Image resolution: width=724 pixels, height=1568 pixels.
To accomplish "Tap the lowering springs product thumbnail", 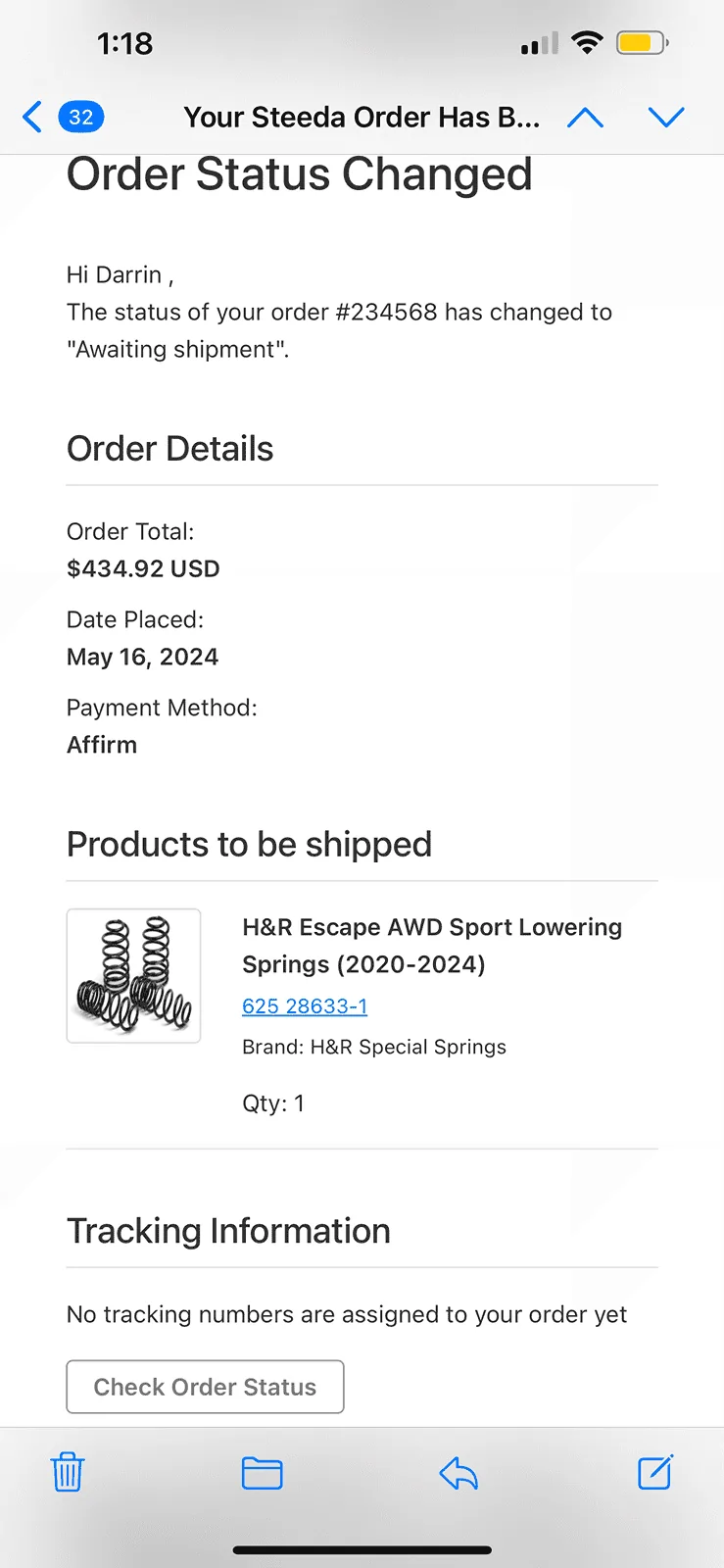I will tap(133, 975).
